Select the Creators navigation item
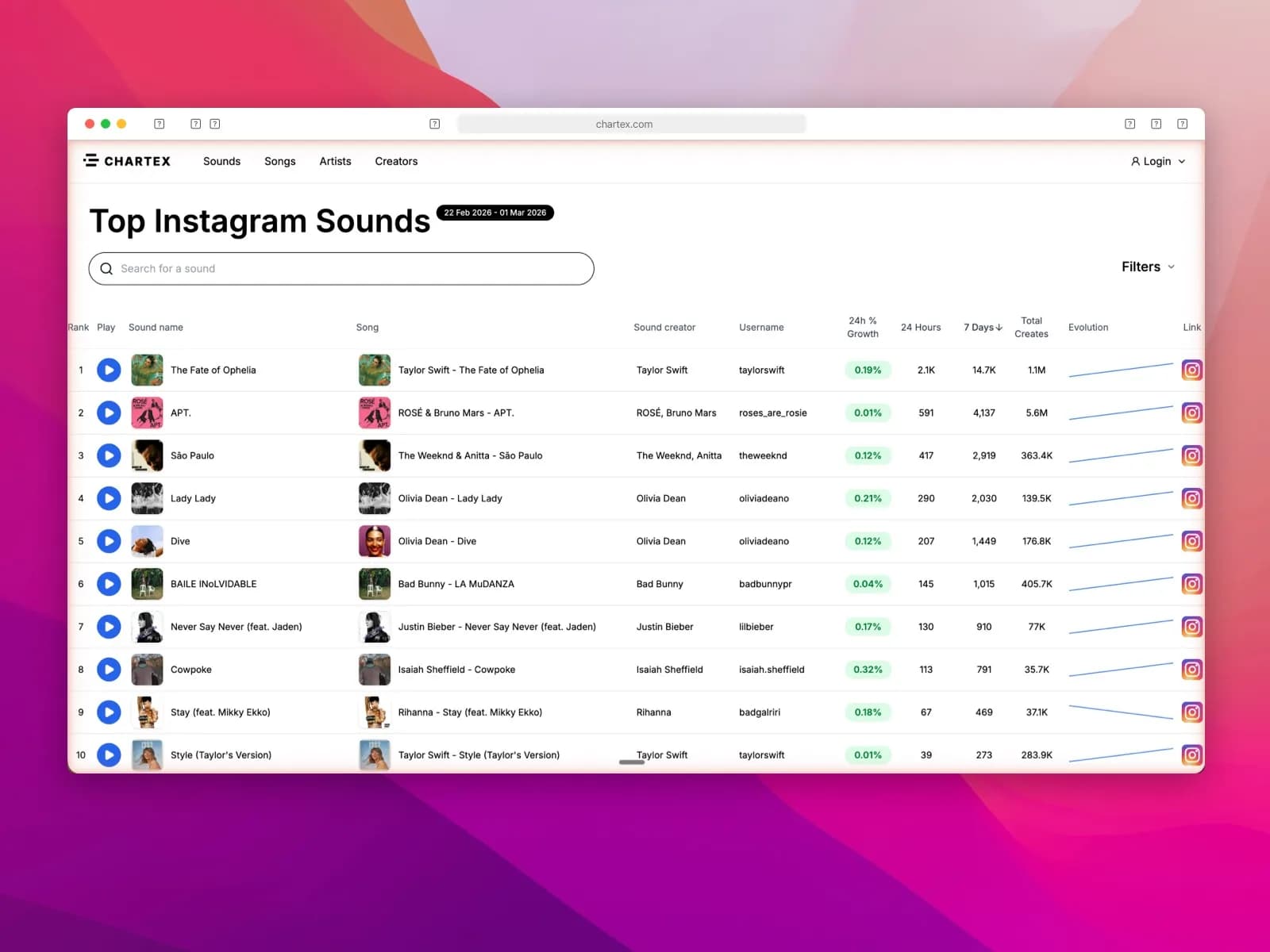The width and height of the screenshot is (1270, 952). (395, 161)
